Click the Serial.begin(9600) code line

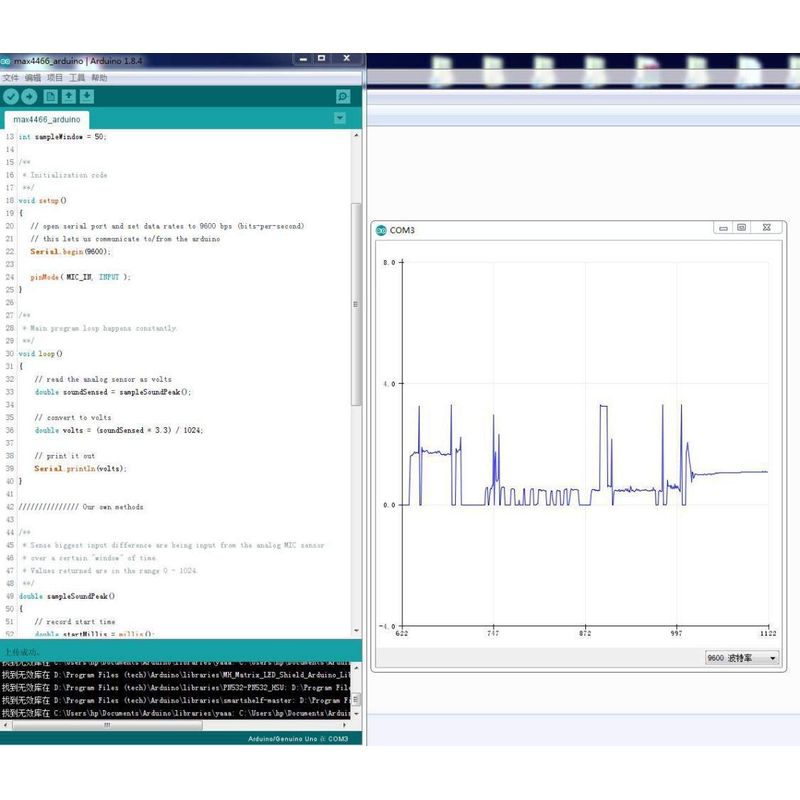(71, 252)
